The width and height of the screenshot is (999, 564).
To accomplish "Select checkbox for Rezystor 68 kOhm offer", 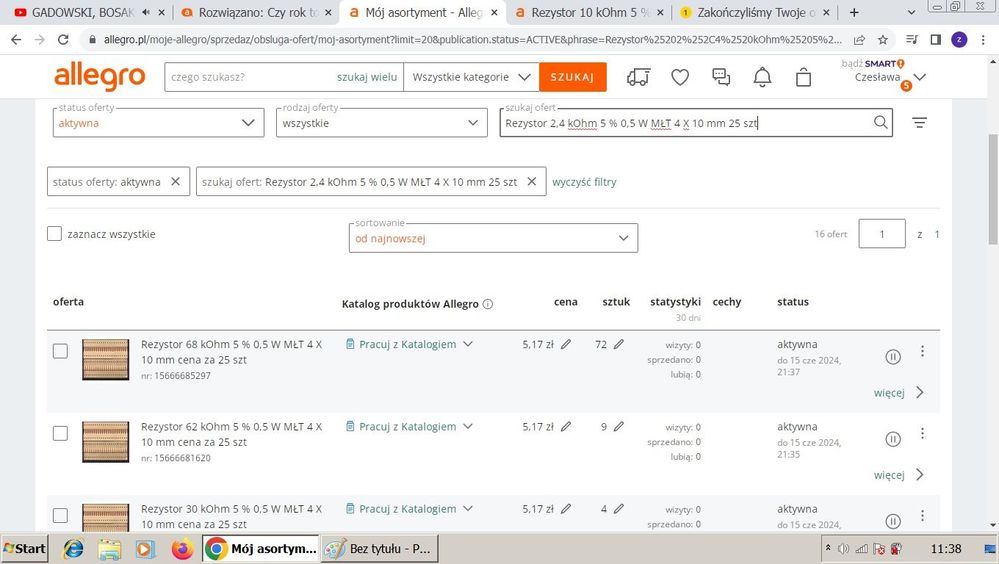I will 60,351.
